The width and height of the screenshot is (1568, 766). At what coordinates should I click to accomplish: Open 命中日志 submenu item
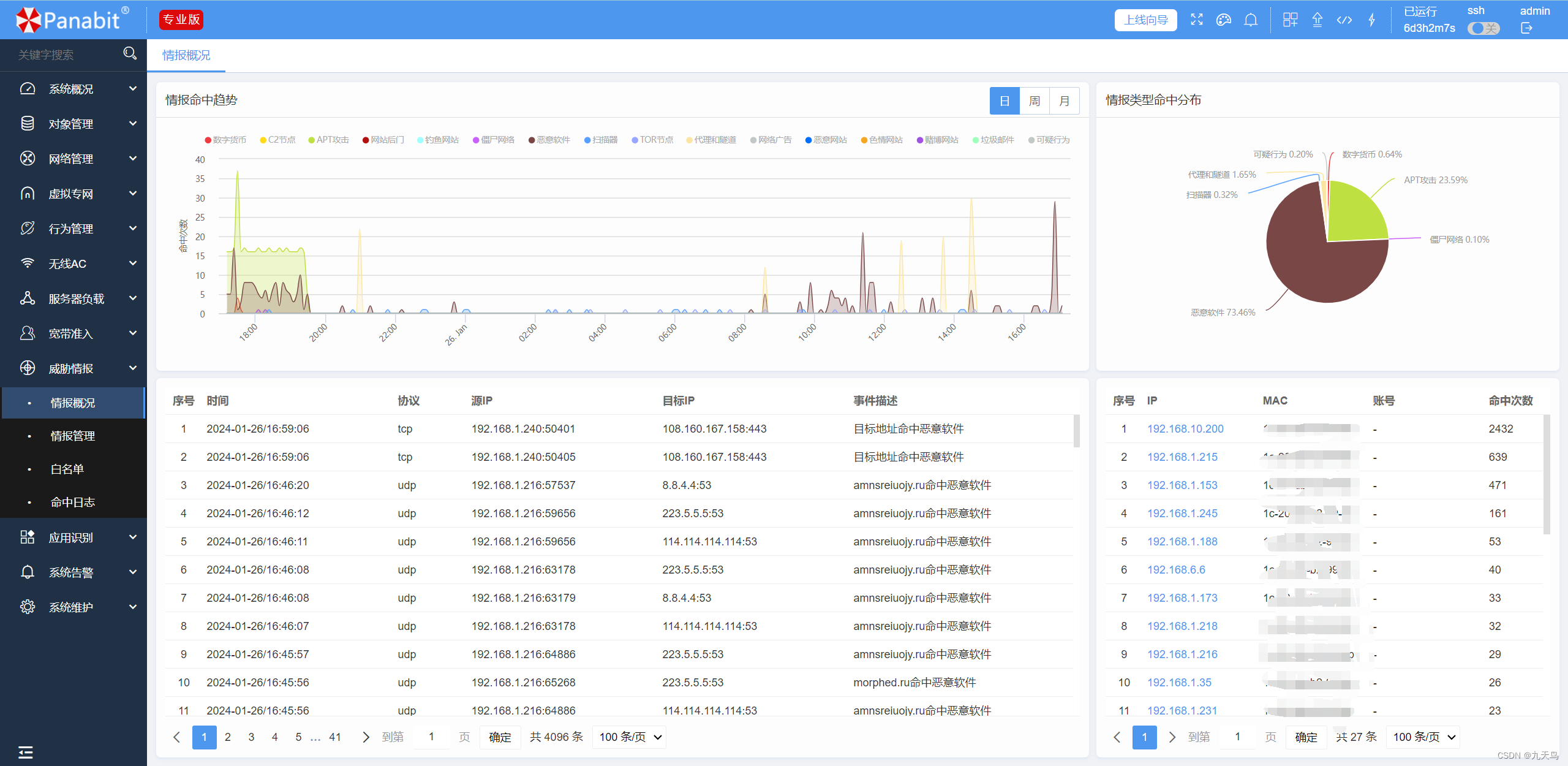pos(72,502)
